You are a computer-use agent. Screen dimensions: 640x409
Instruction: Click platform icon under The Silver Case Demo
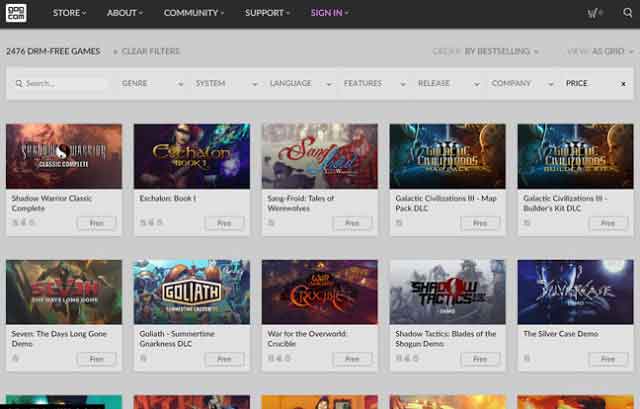(x=527, y=358)
